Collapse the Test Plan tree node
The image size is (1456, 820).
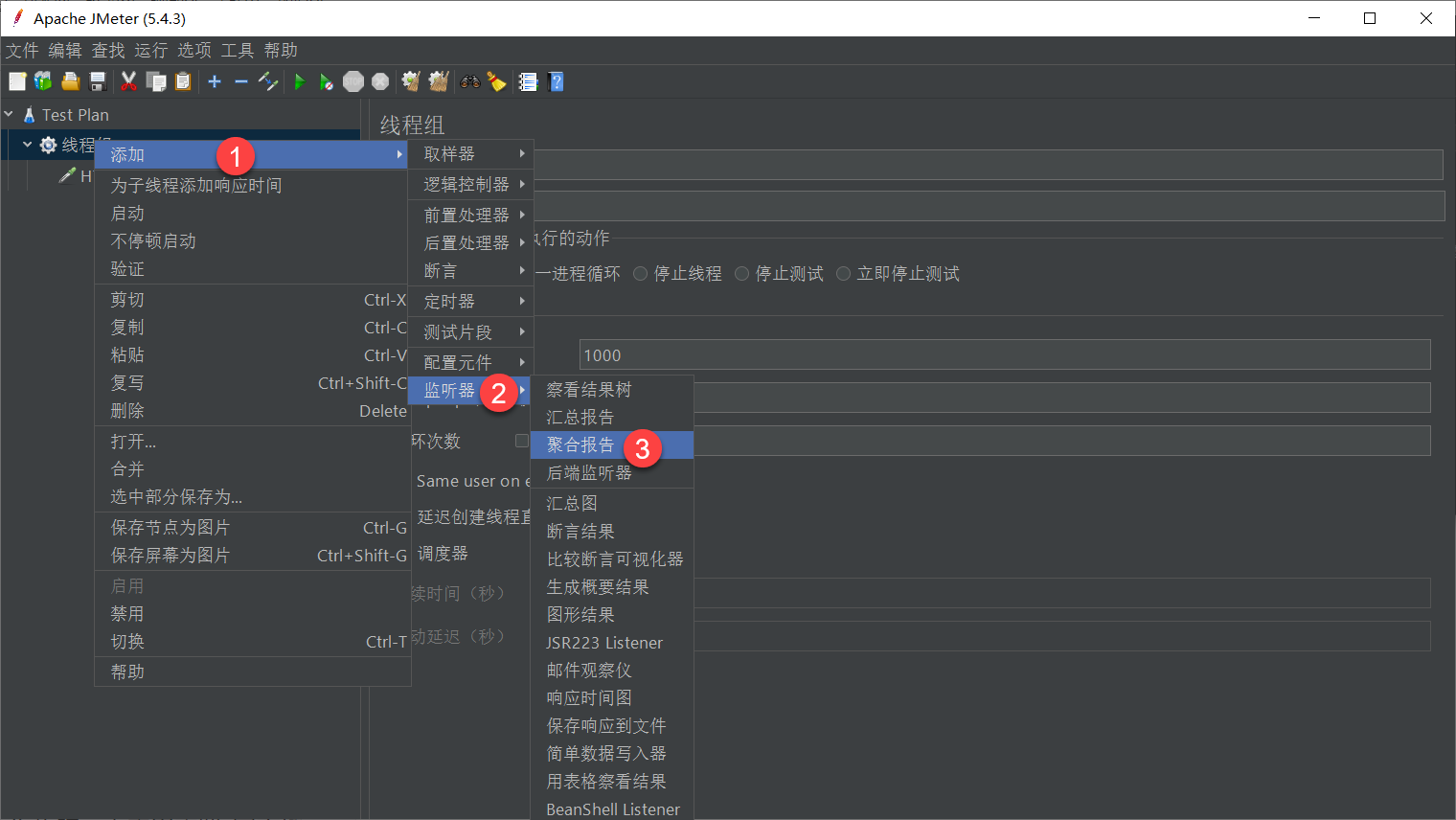[x=9, y=114]
